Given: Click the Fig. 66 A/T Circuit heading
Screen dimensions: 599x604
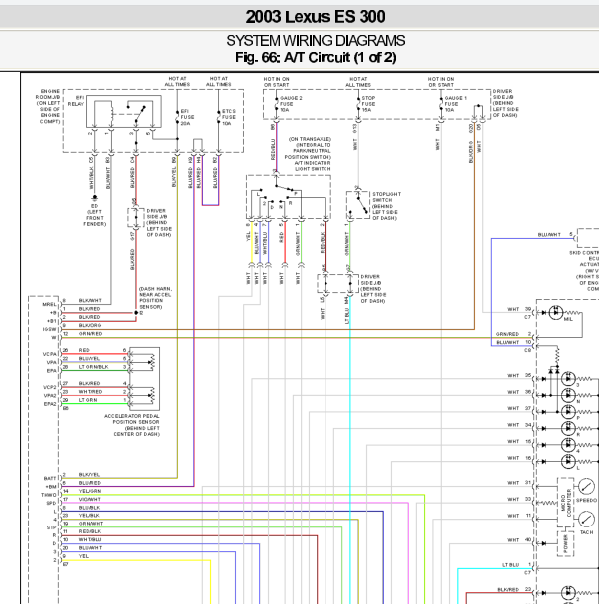Looking at the screenshot, I should tap(315, 57).
